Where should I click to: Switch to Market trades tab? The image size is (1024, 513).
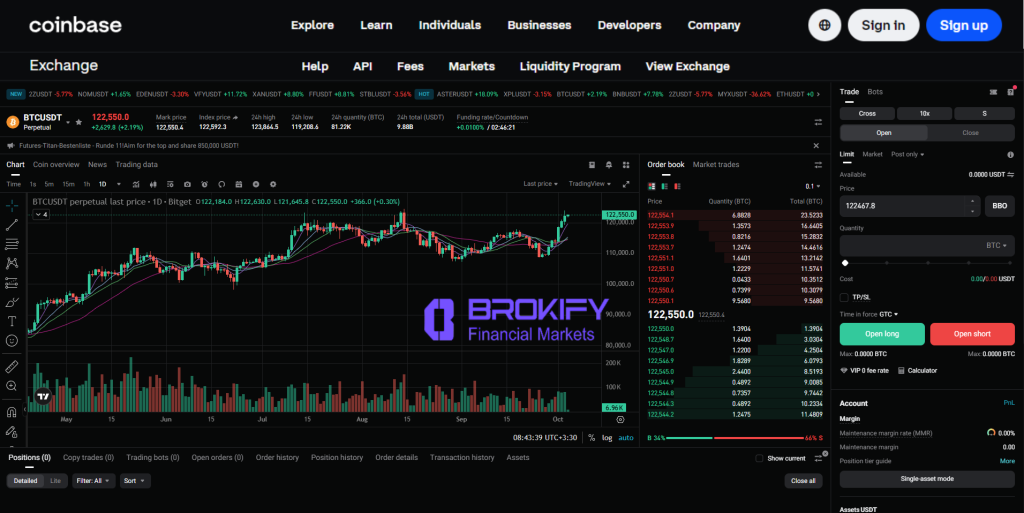click(716, 164)
